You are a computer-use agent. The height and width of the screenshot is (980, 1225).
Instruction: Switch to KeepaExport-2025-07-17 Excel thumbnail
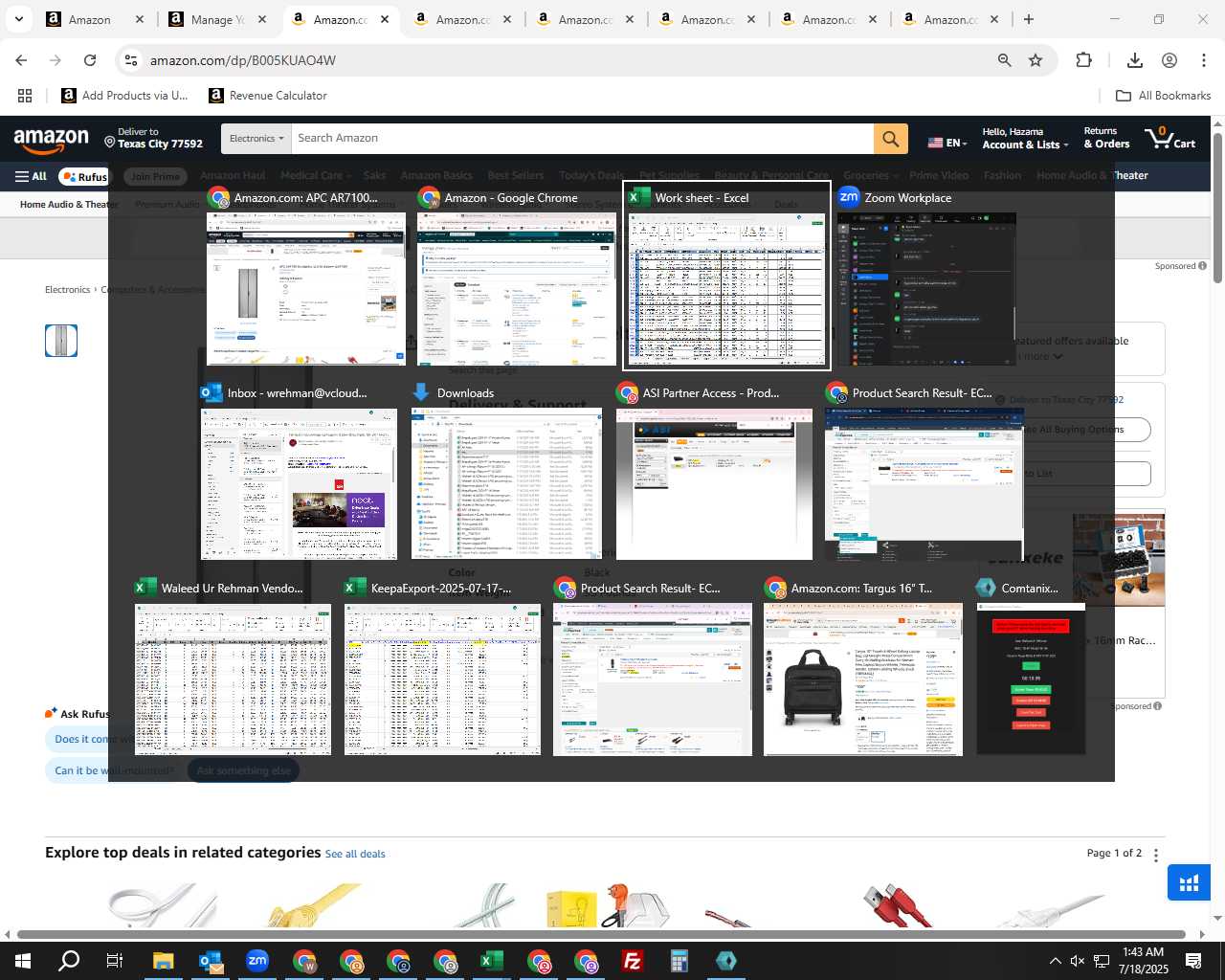[x=442, y=666]
